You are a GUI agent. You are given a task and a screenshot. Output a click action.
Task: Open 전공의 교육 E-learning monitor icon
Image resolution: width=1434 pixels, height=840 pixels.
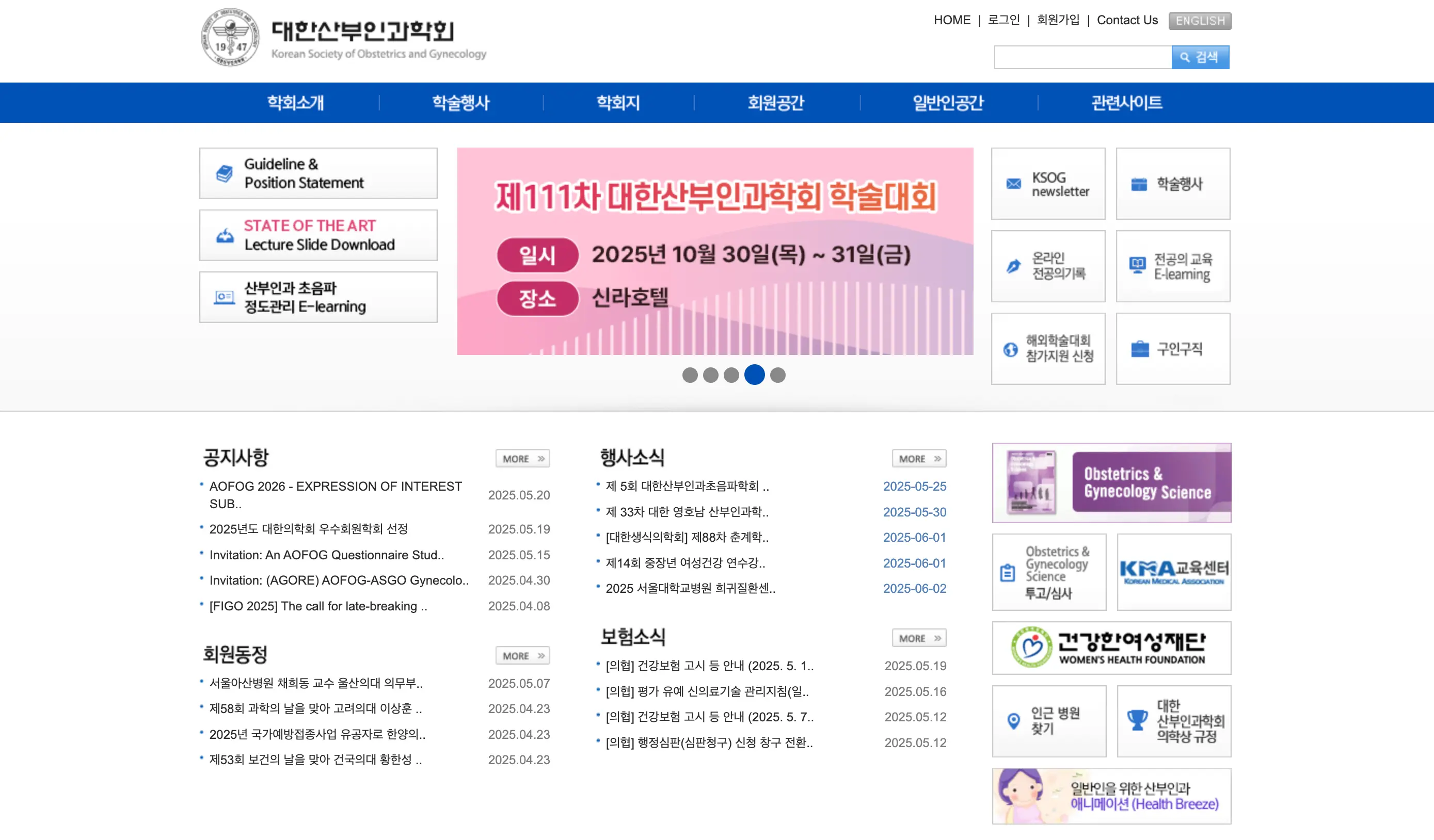1137,265
